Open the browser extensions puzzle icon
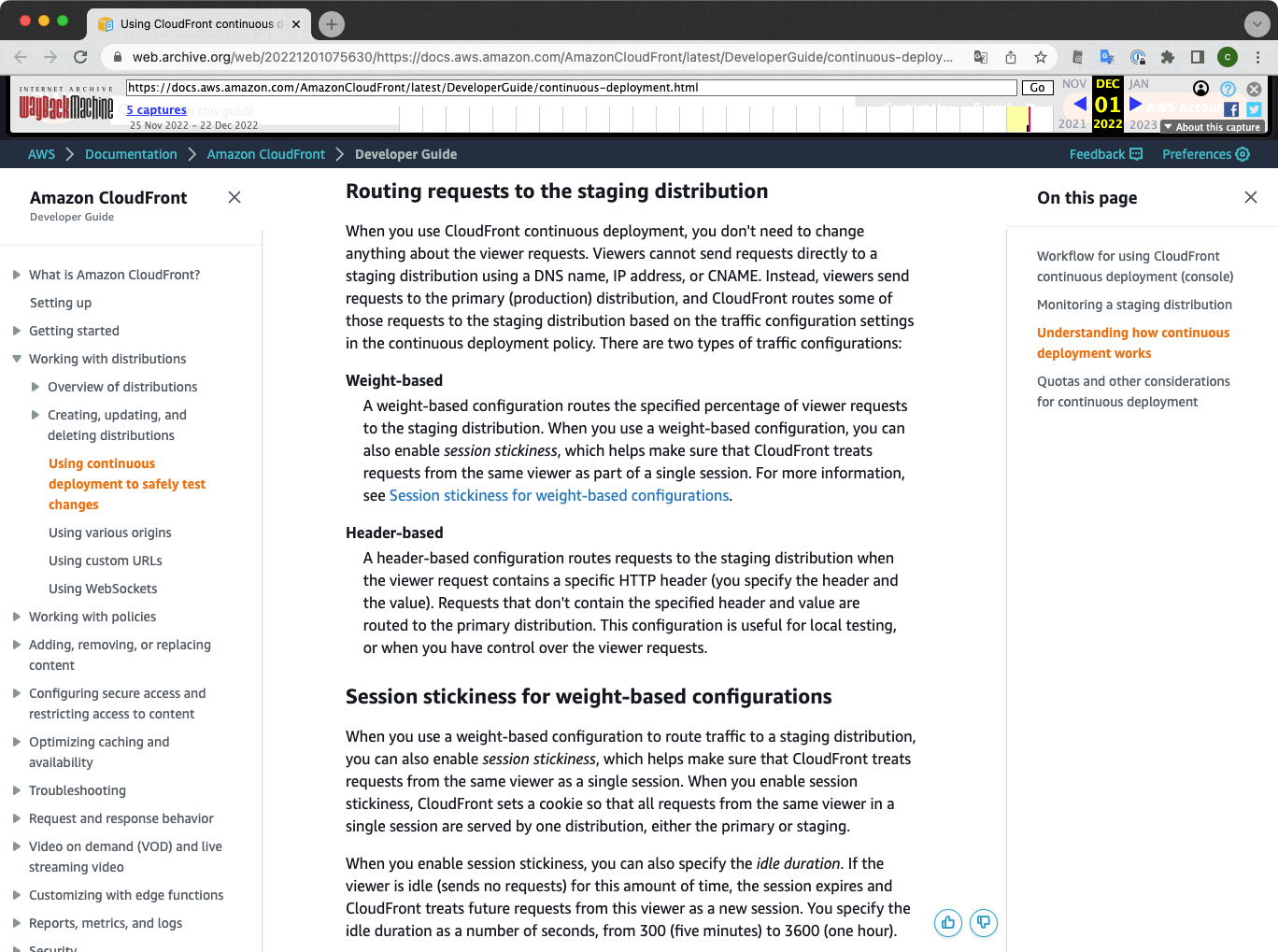Viewport: 1278px width, 952px height. 1168,57
